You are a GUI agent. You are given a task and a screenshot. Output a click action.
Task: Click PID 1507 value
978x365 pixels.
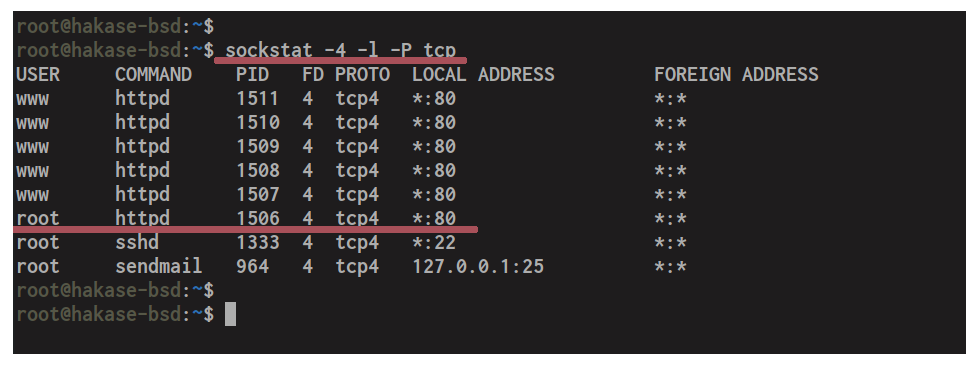tap(258, 195)
